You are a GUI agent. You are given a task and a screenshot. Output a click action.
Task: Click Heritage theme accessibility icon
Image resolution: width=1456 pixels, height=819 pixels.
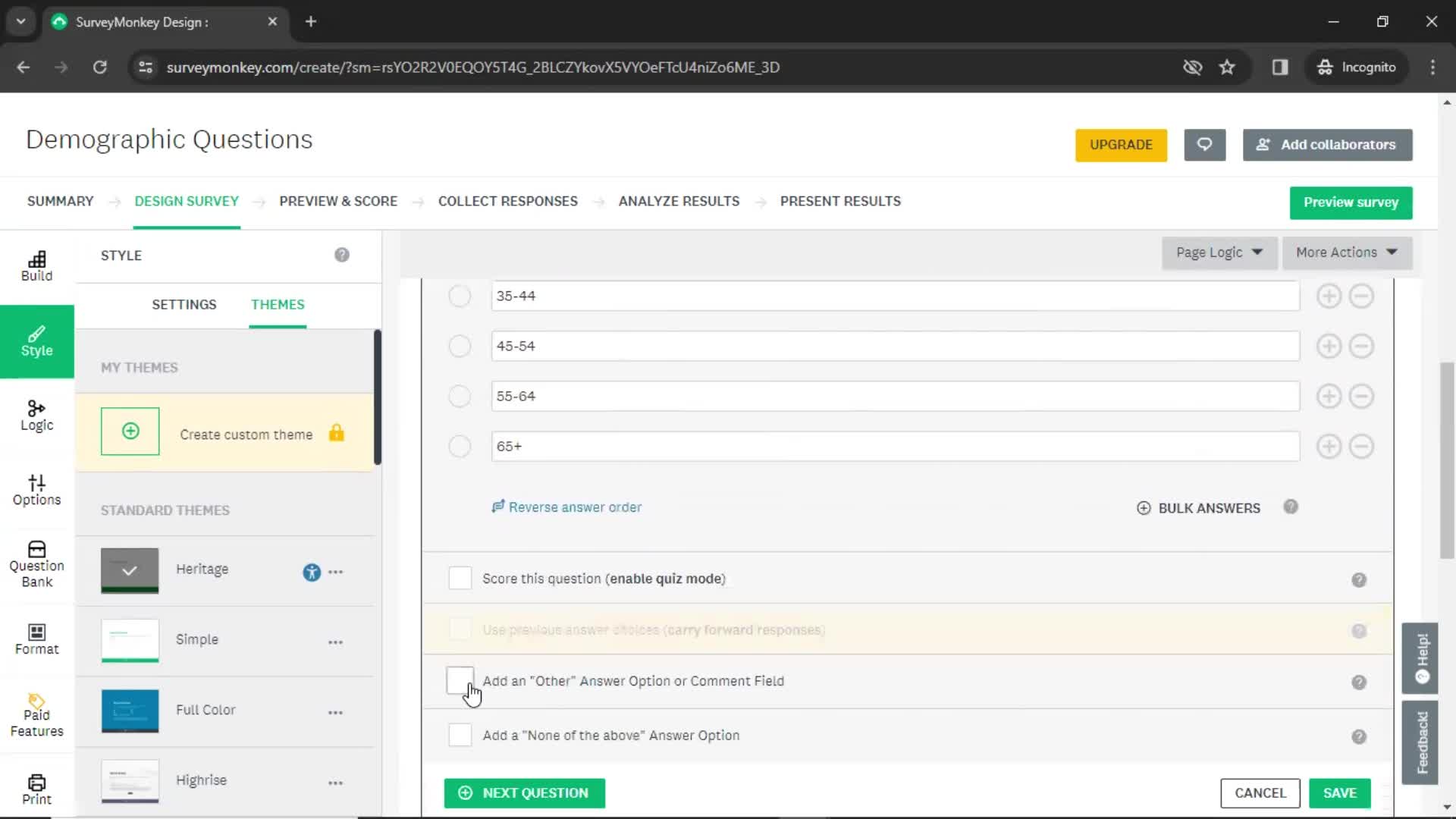coord(312,573)
